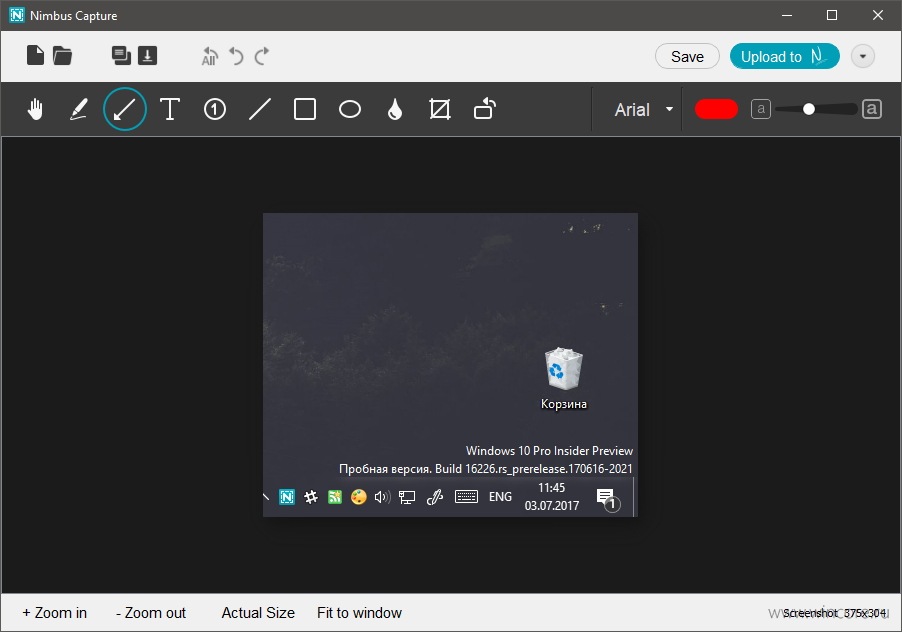Click the small letter size icon
902x632 pixels.
pos(761,109)
